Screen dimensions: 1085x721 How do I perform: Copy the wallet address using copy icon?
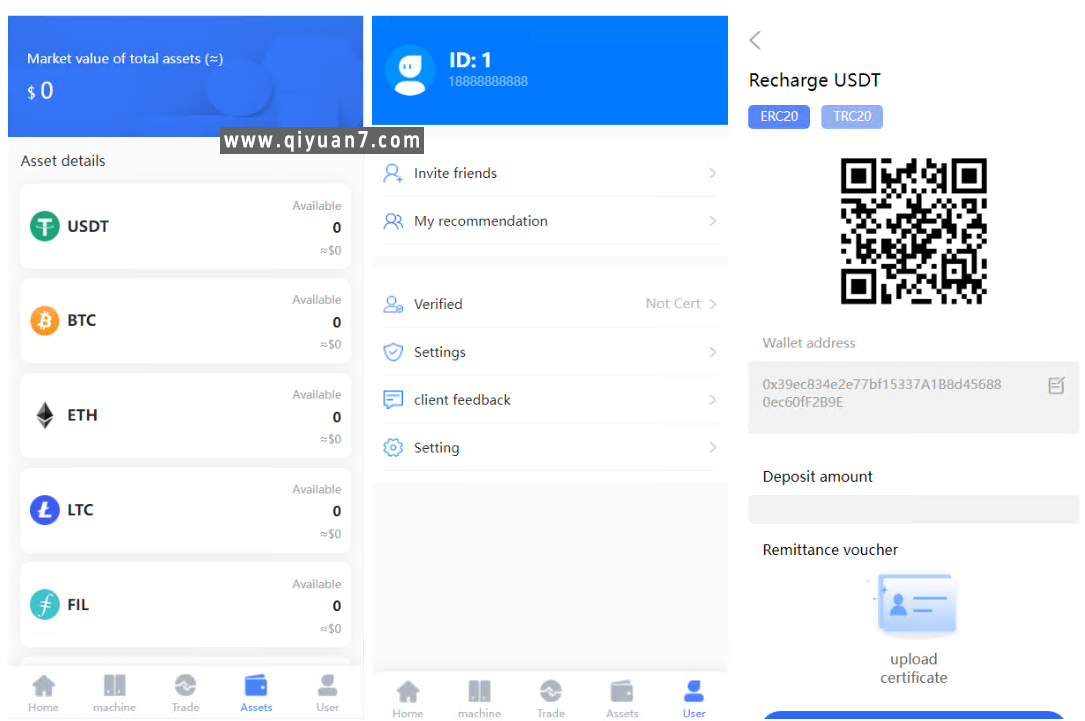1056,385
